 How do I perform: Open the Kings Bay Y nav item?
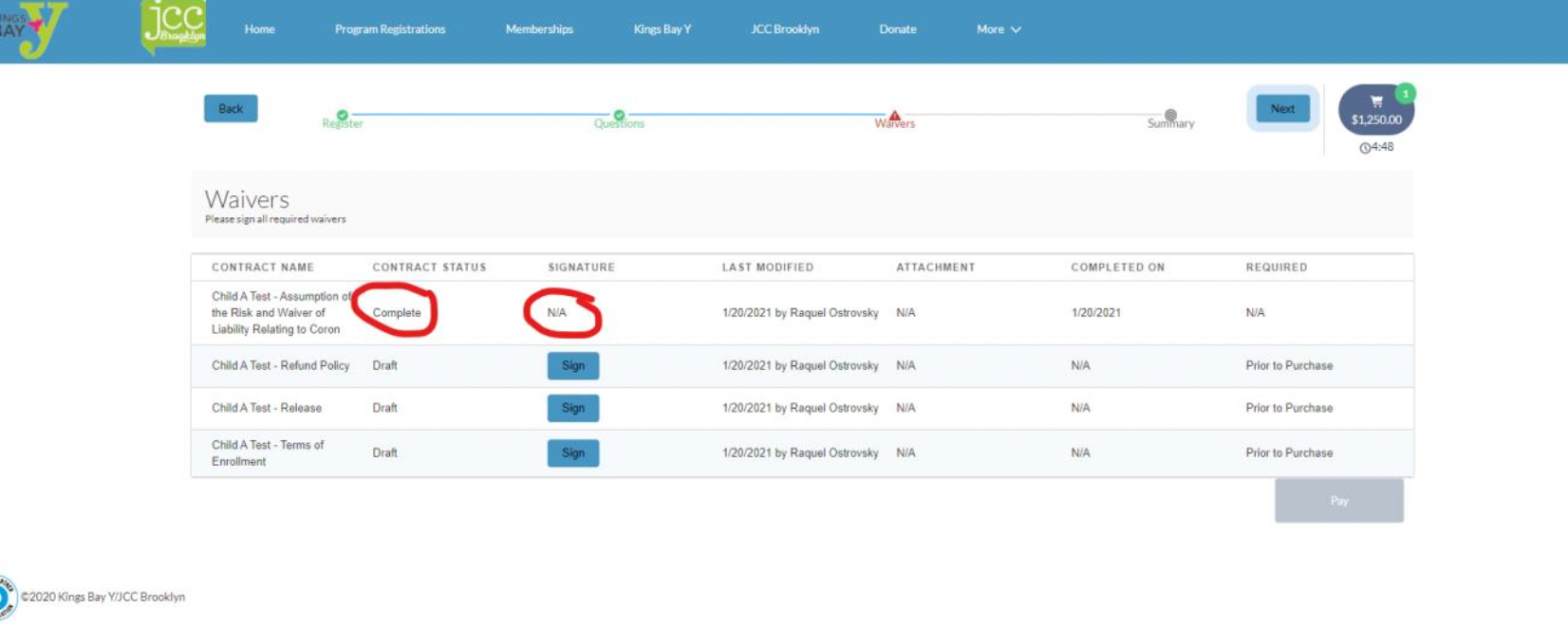pos(663,29)
